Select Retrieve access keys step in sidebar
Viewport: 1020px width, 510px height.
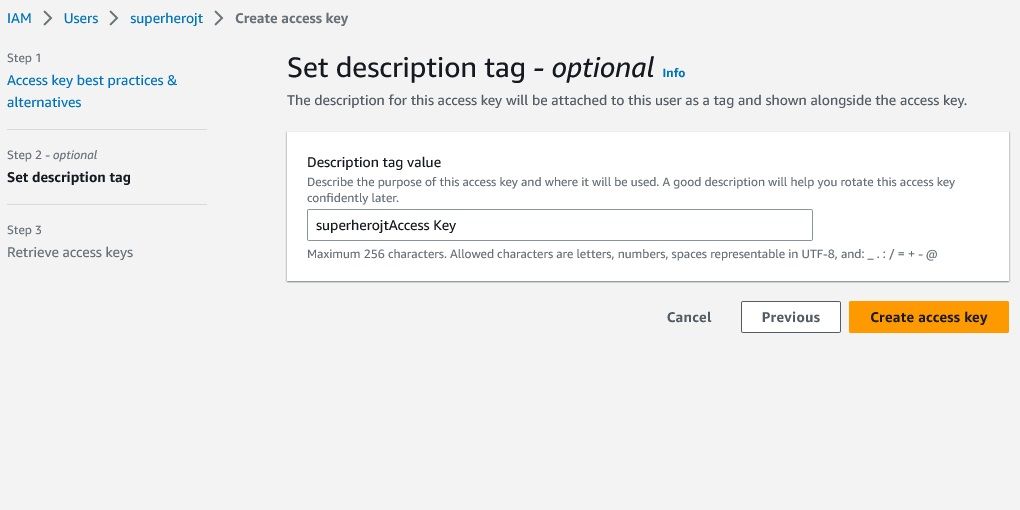[70, 252]
